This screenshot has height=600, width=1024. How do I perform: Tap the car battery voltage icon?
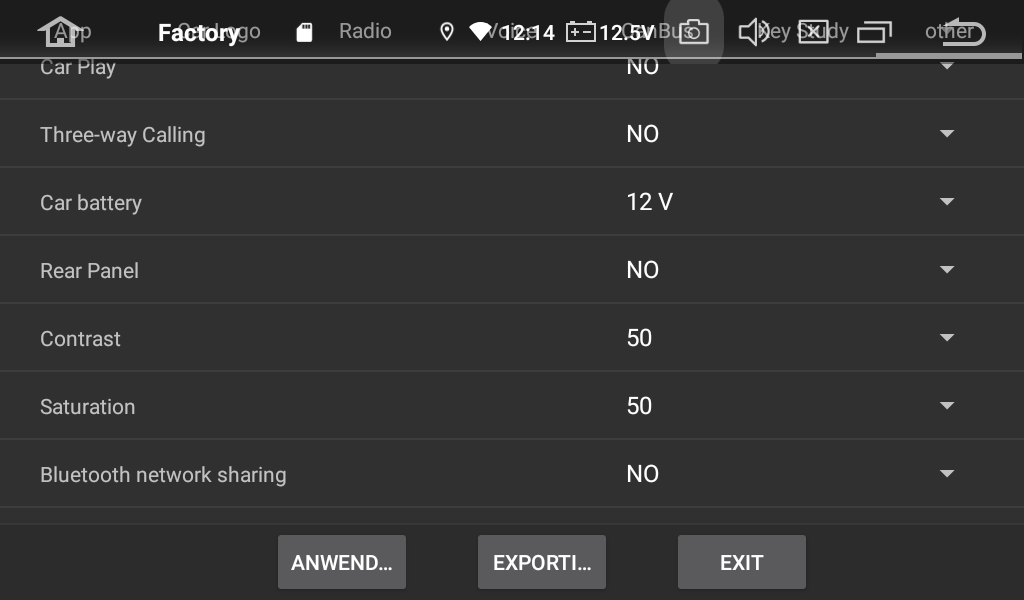(581, 32)
